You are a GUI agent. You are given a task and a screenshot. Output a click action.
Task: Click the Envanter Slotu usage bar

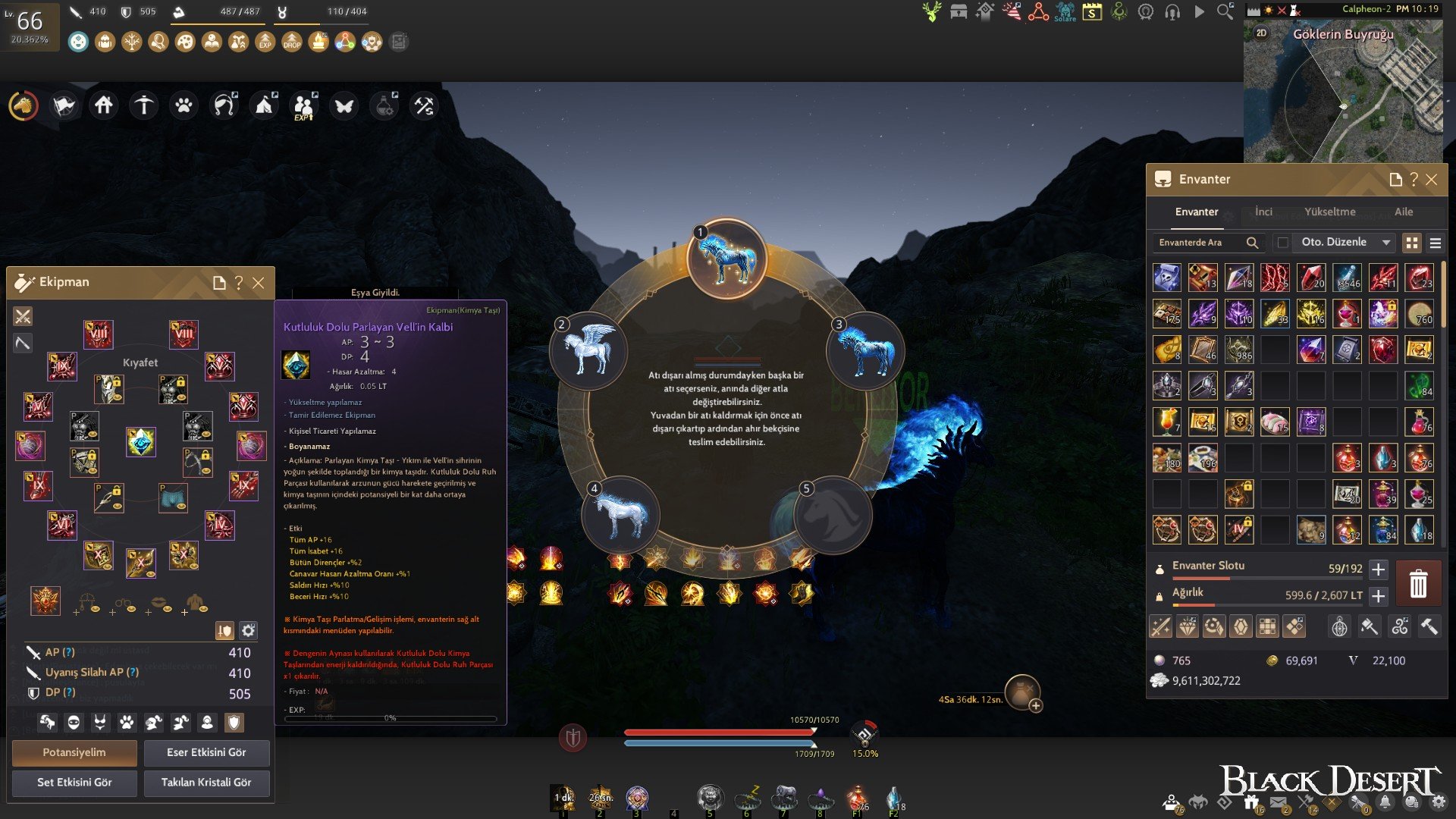click(x=1267, y=579)
